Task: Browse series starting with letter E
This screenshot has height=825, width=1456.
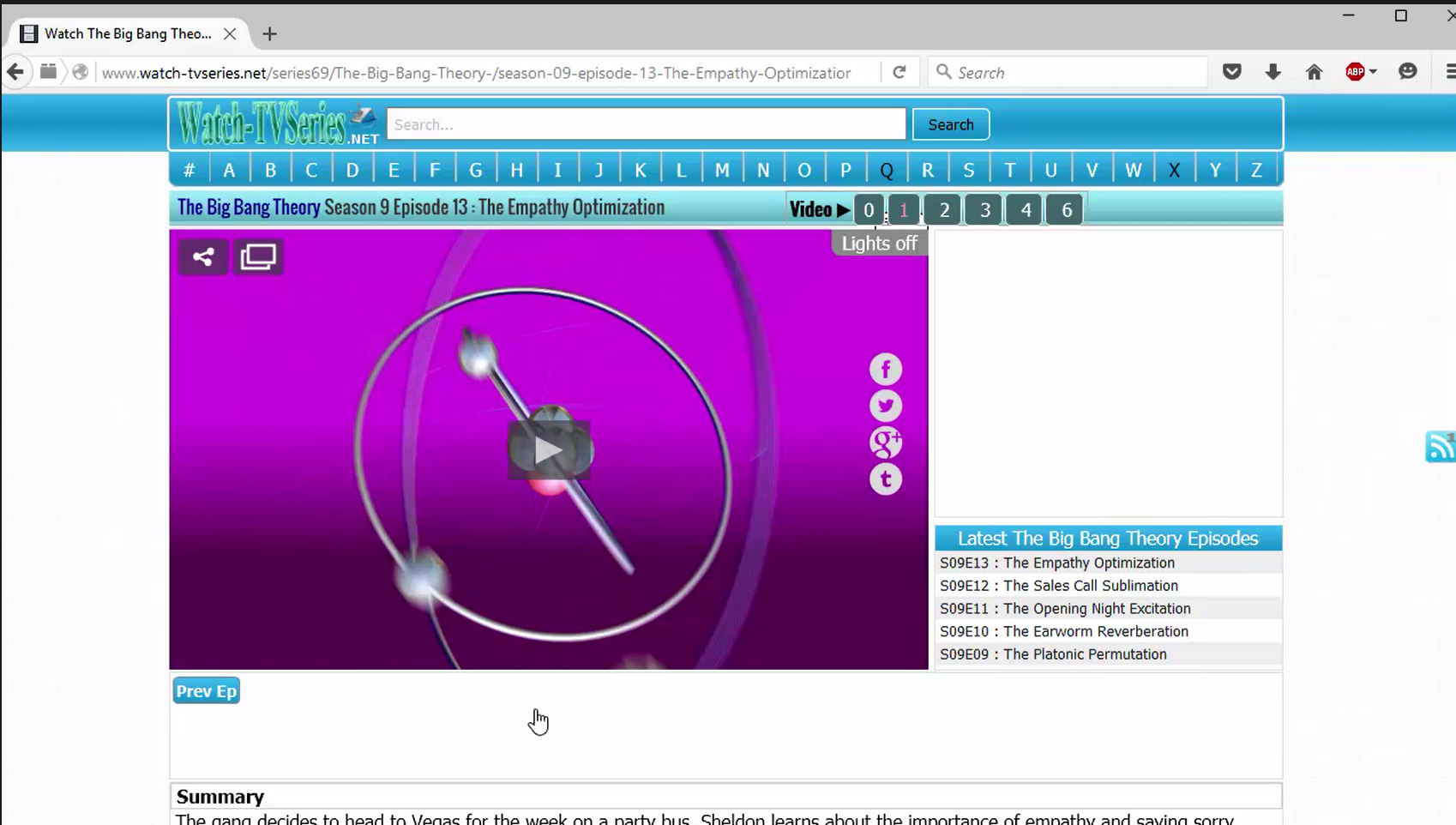Action: click(x=394, y=170)
